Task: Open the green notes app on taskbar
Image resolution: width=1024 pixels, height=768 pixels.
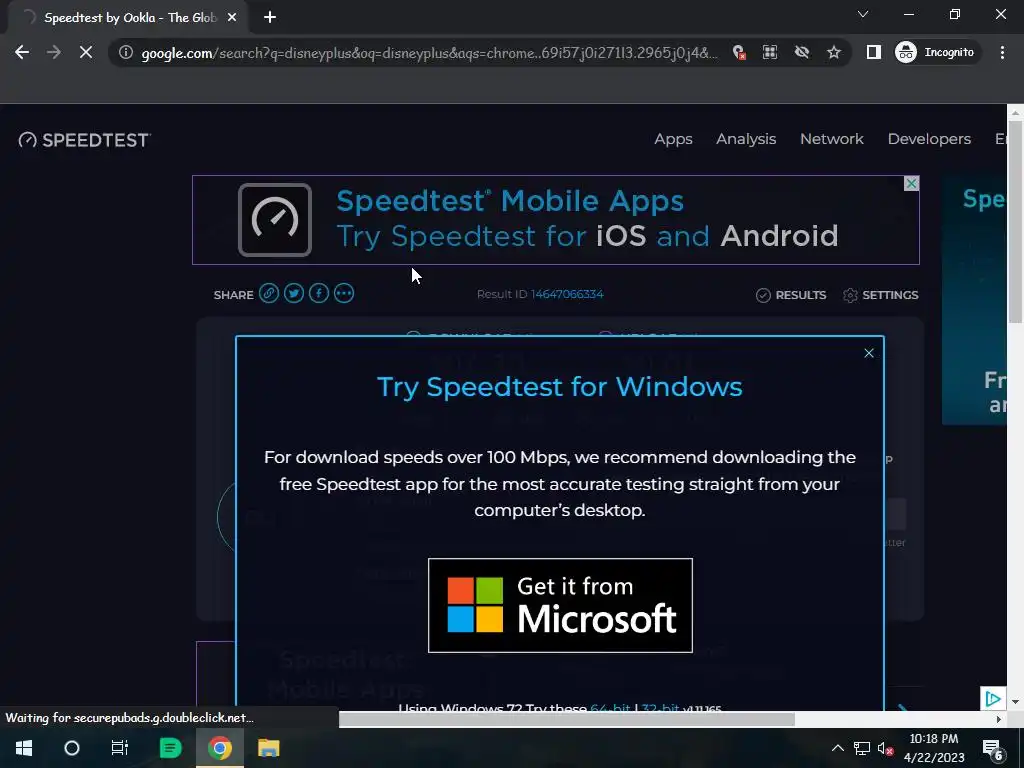Action: pyautogui.click(x=170, y=748)
